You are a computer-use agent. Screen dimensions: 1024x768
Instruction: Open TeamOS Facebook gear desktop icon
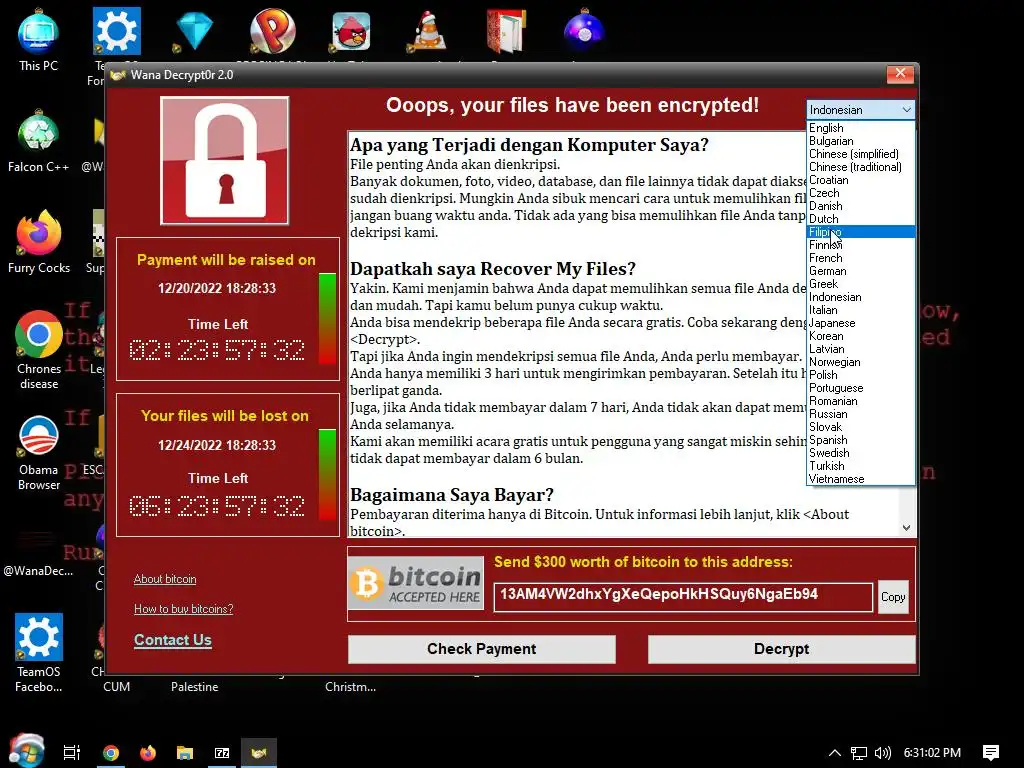tap(39, 653)
